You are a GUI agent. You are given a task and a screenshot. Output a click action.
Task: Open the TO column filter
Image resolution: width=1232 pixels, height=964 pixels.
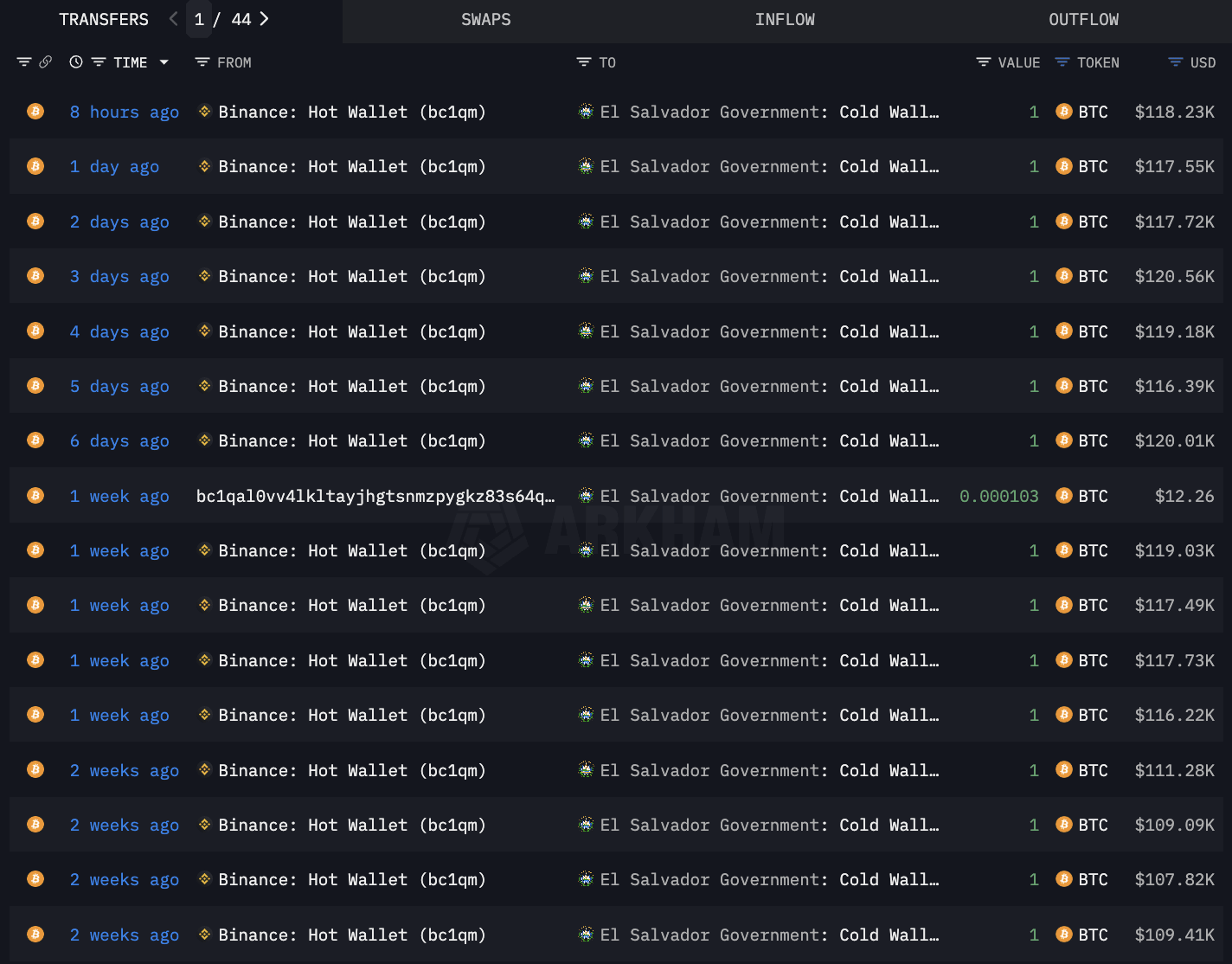584,62
